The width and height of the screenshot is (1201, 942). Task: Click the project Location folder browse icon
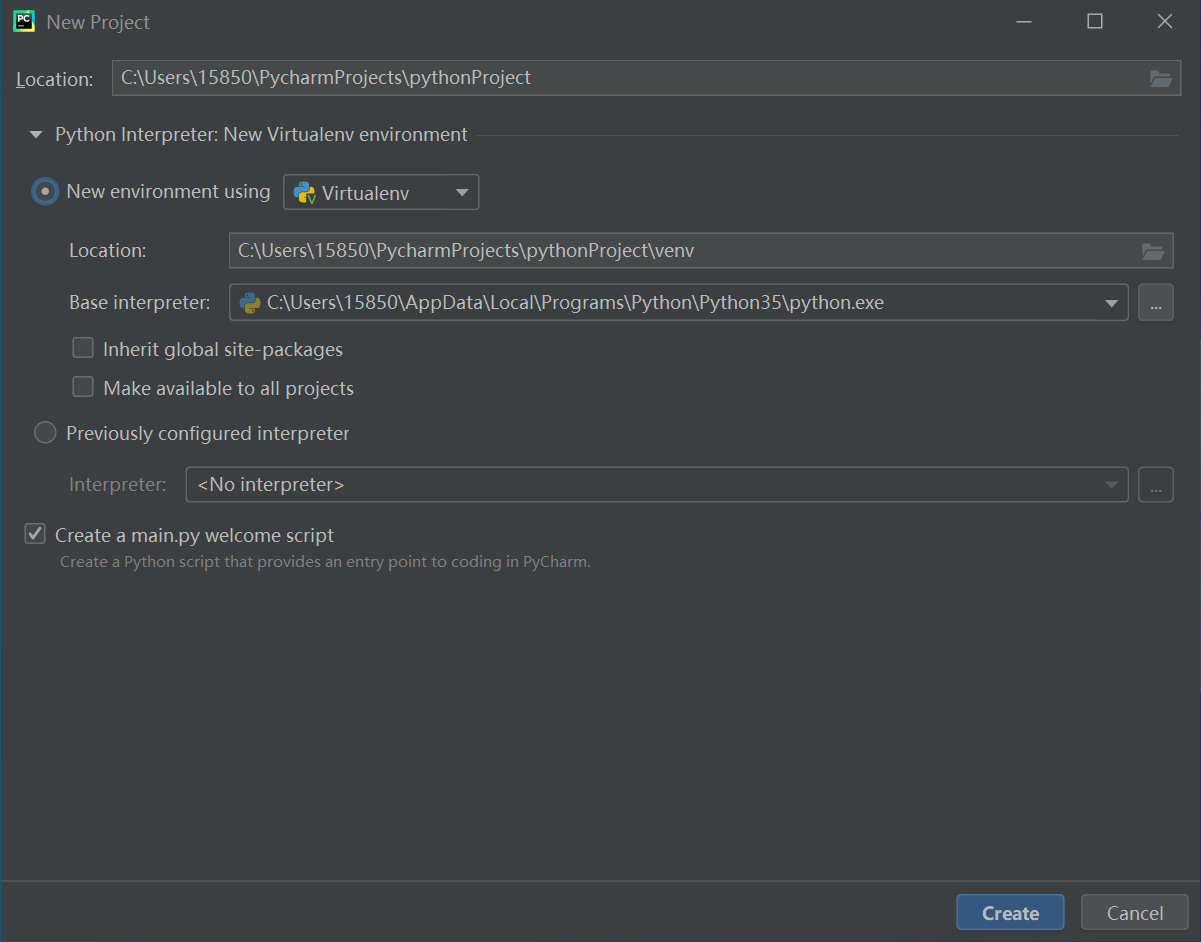click(x=1160, y=78)
